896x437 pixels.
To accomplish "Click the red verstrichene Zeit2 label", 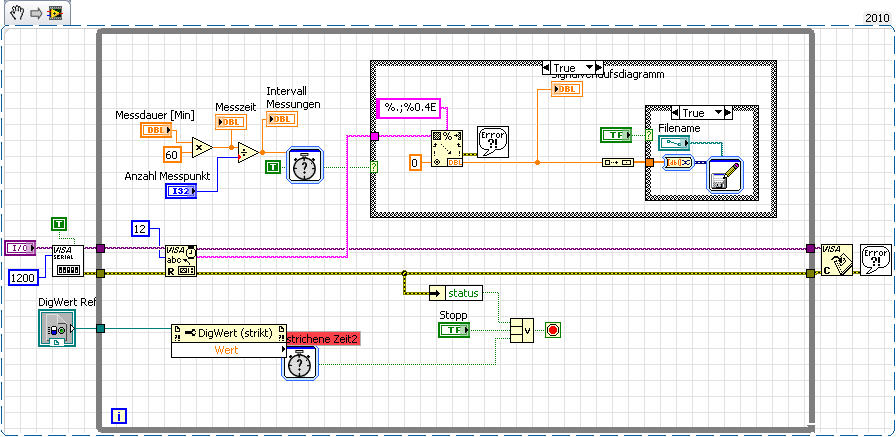I will (x=323, y=339).
